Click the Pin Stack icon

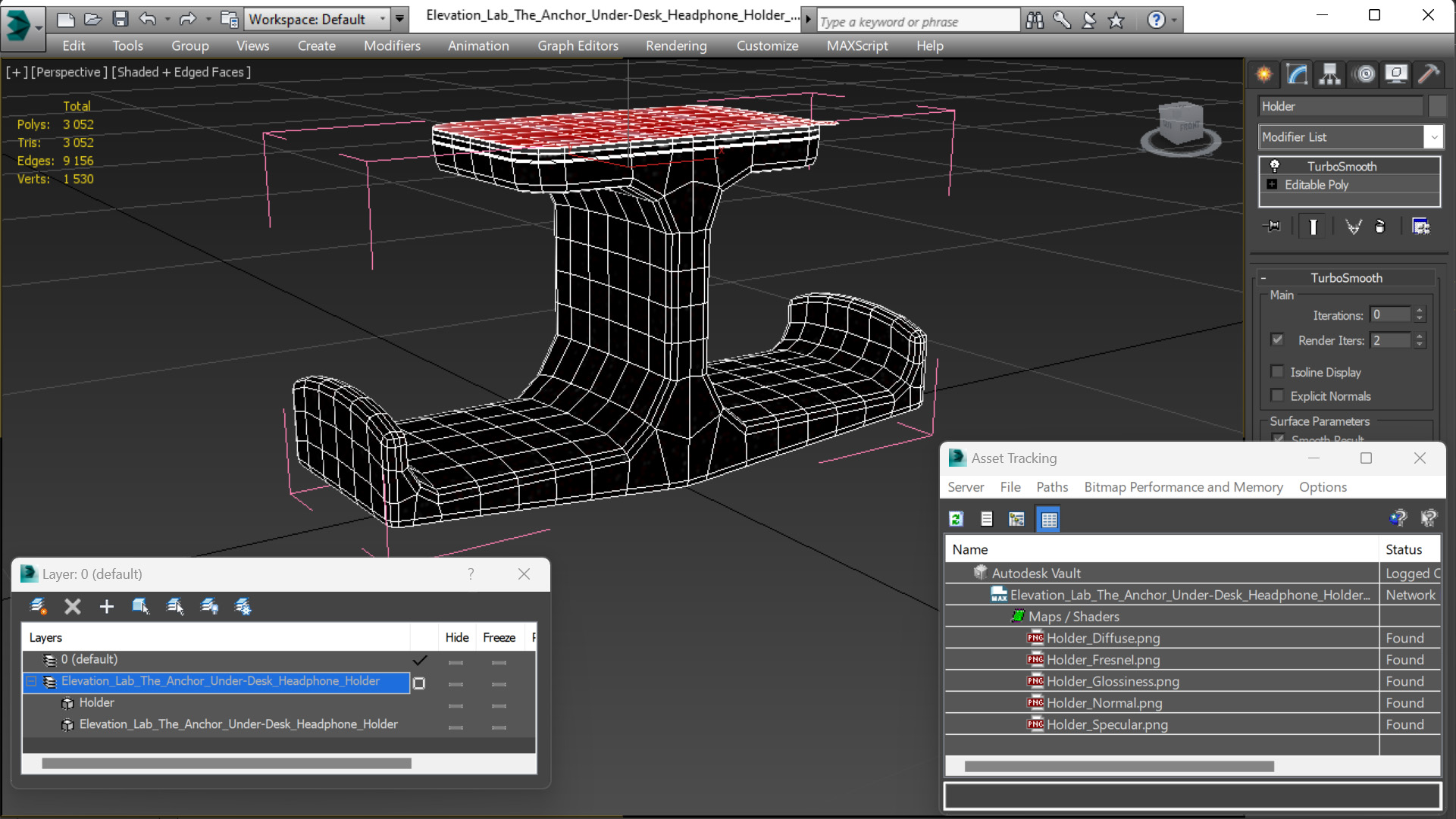pyautogui.click(x=1273, y=227)
